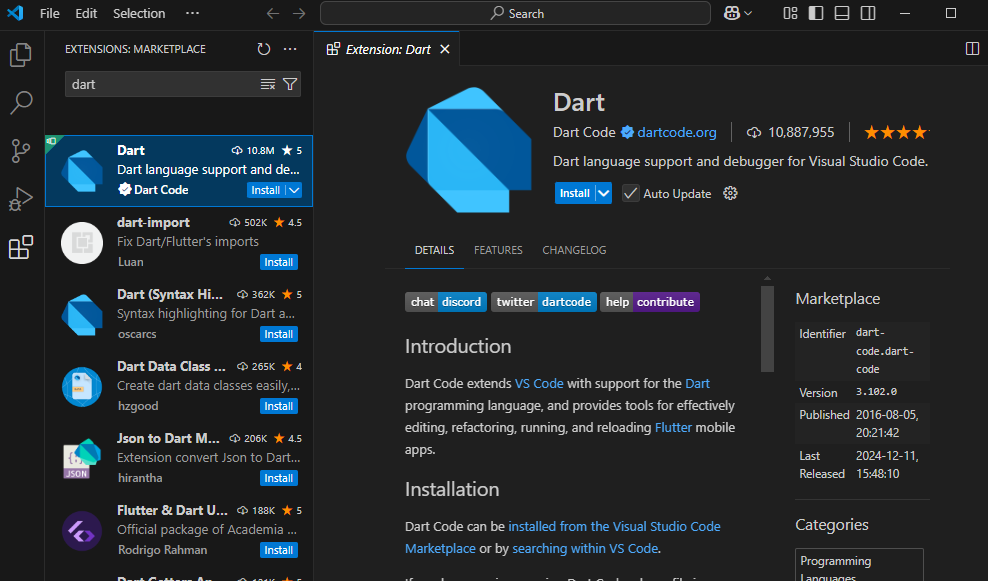Install Json to Dart Model extension

point(279,478)
